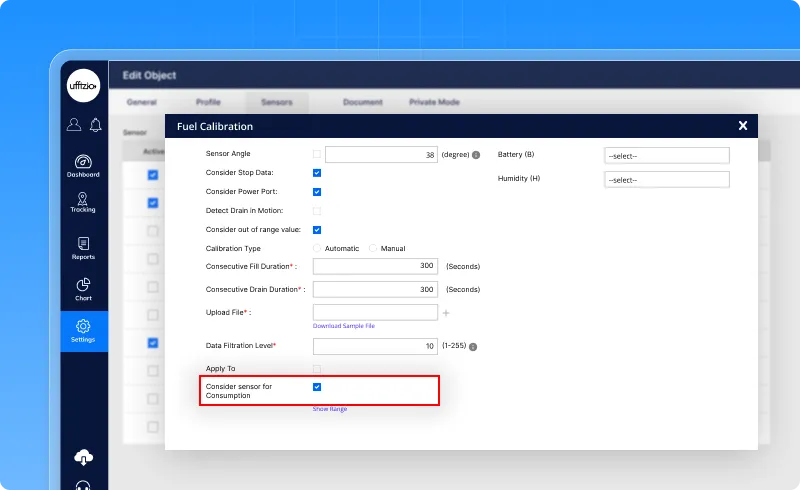Switch to the Document tab
This screenshot has height=490, width=800.
pyautogui.click(x=362, y=102)
